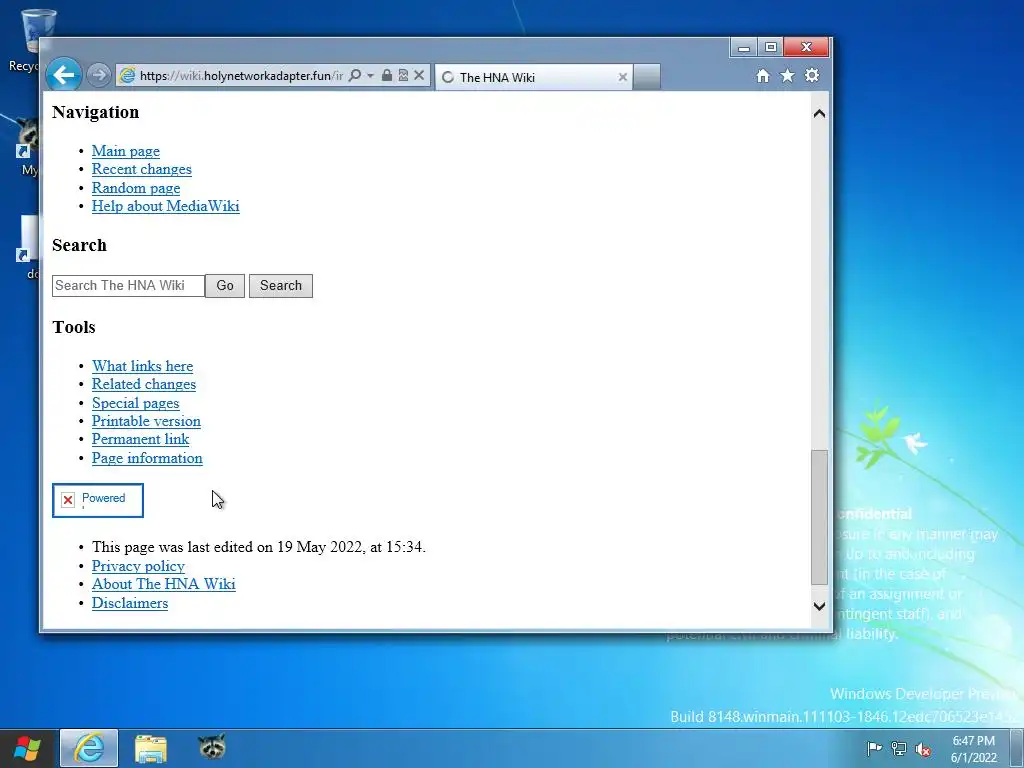
Task: Click the raccoon icon on the taskbar
Action: click(x=212, y=746)
